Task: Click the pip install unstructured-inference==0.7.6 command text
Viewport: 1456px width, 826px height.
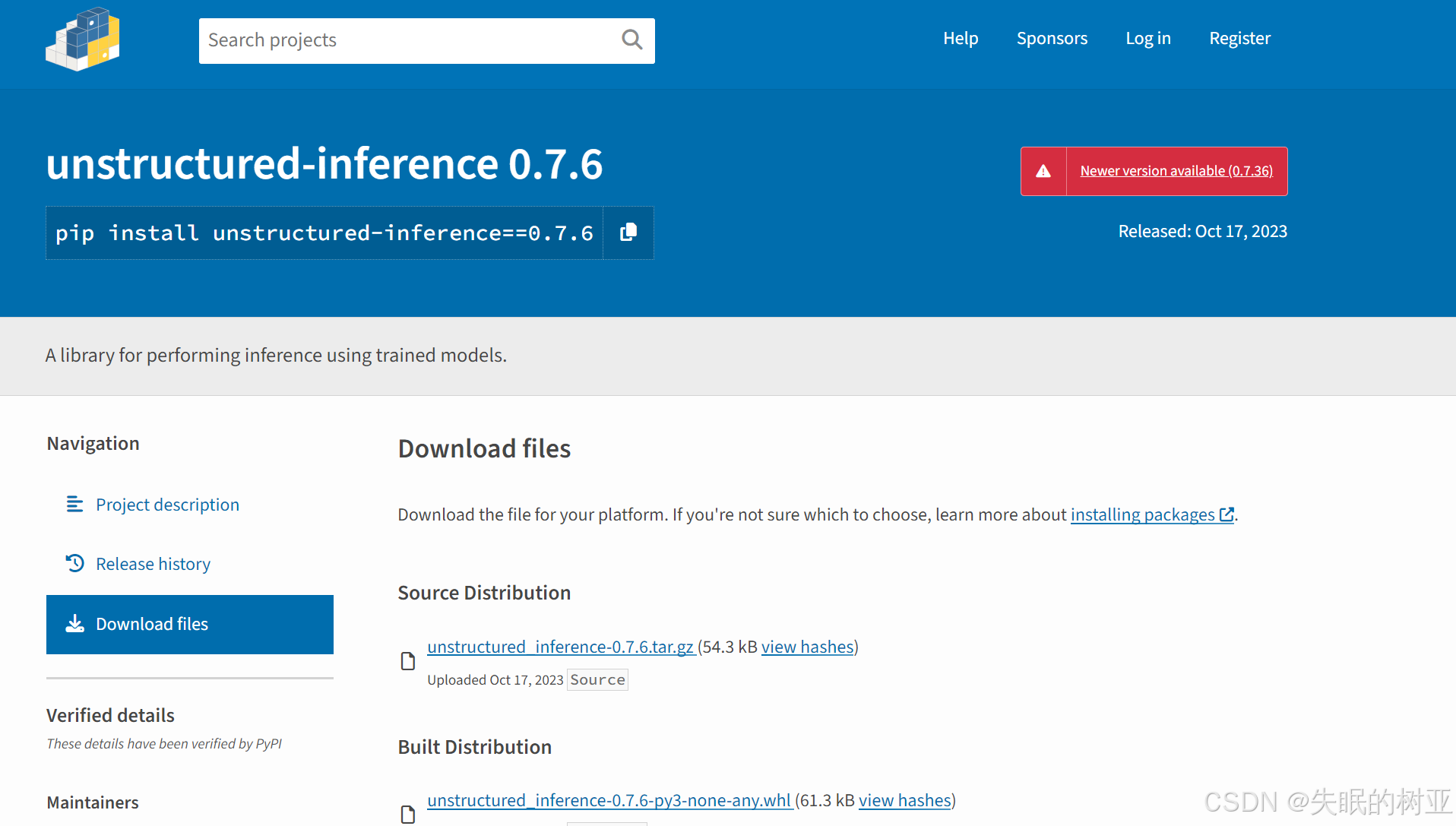Action: tap(324, 233)
